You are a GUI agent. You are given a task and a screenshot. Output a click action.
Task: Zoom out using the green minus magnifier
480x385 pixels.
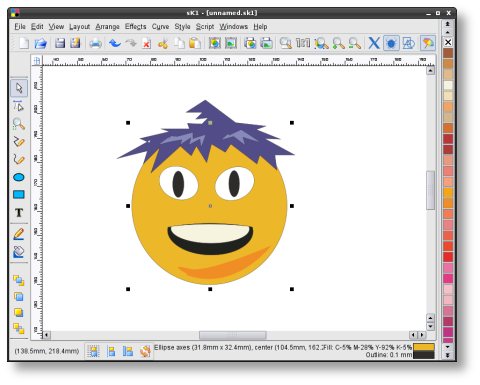(355, 44)
